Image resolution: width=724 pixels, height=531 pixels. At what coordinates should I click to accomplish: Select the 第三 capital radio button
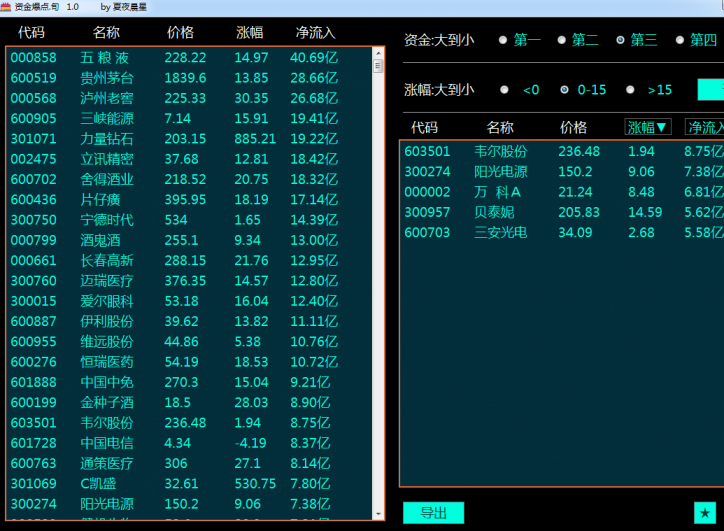pyautogui.click(x=621, y=40)
